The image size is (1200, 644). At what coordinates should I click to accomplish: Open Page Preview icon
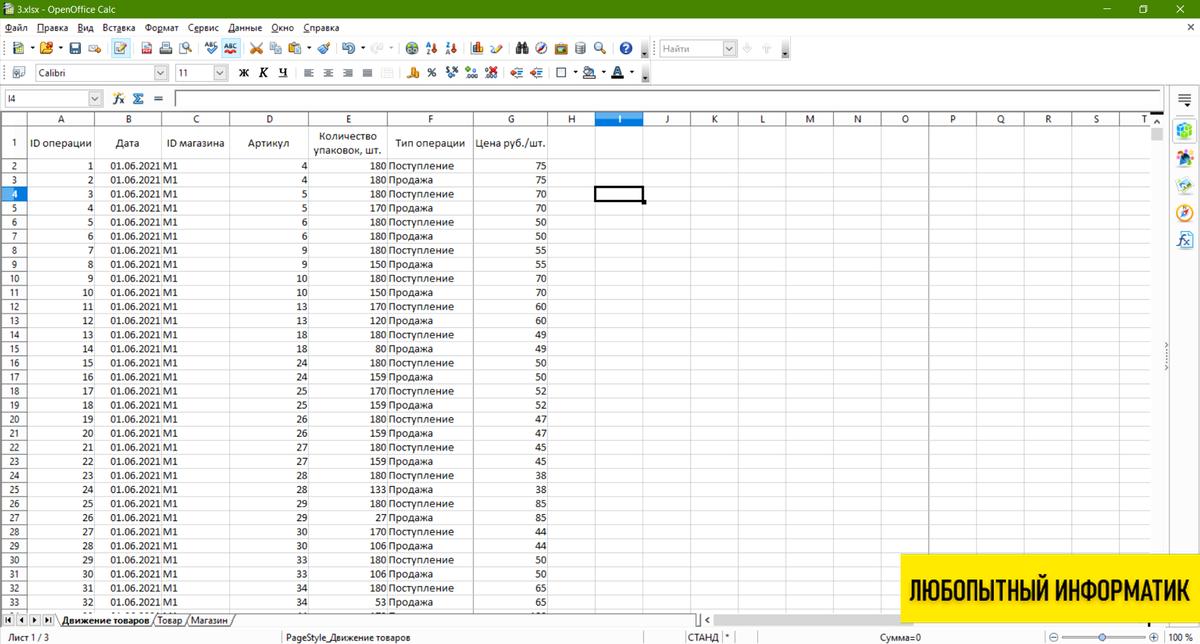click(185, 48)
